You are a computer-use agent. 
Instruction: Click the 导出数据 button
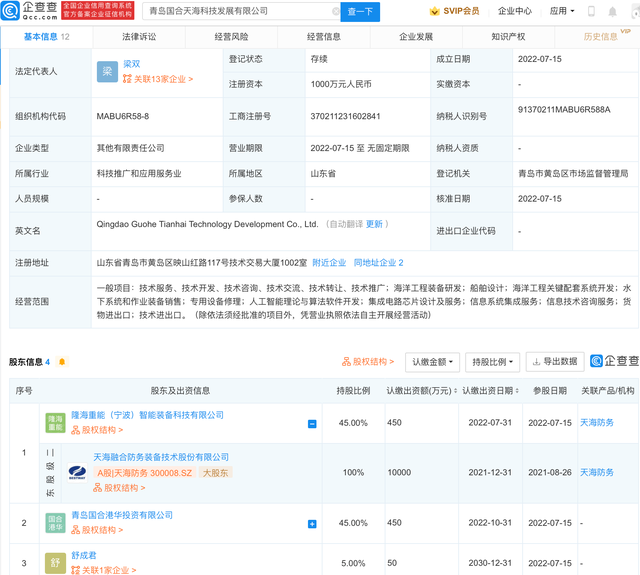coord(554,361)
